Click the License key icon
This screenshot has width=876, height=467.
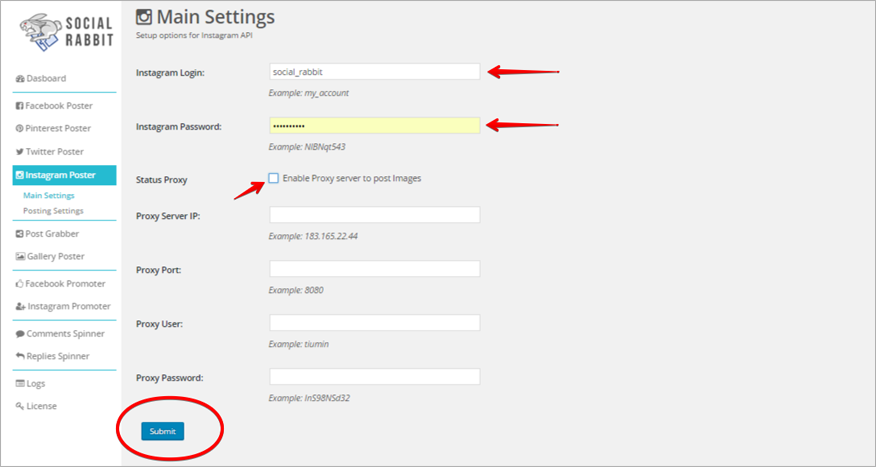20,406
